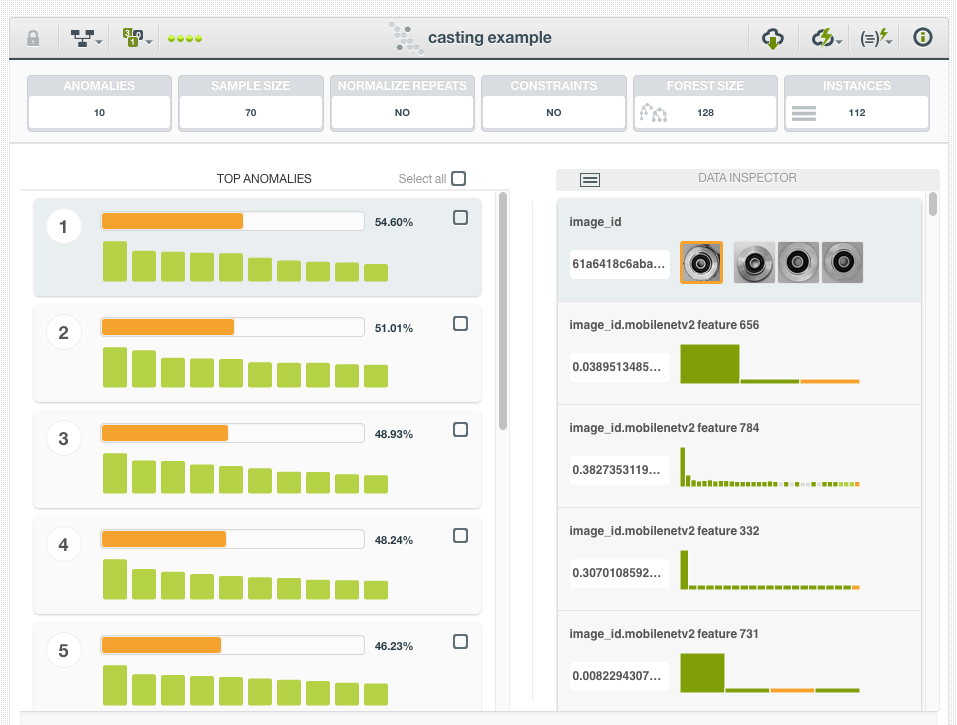Click the forest size trees icon

click(x=652, y=113)
